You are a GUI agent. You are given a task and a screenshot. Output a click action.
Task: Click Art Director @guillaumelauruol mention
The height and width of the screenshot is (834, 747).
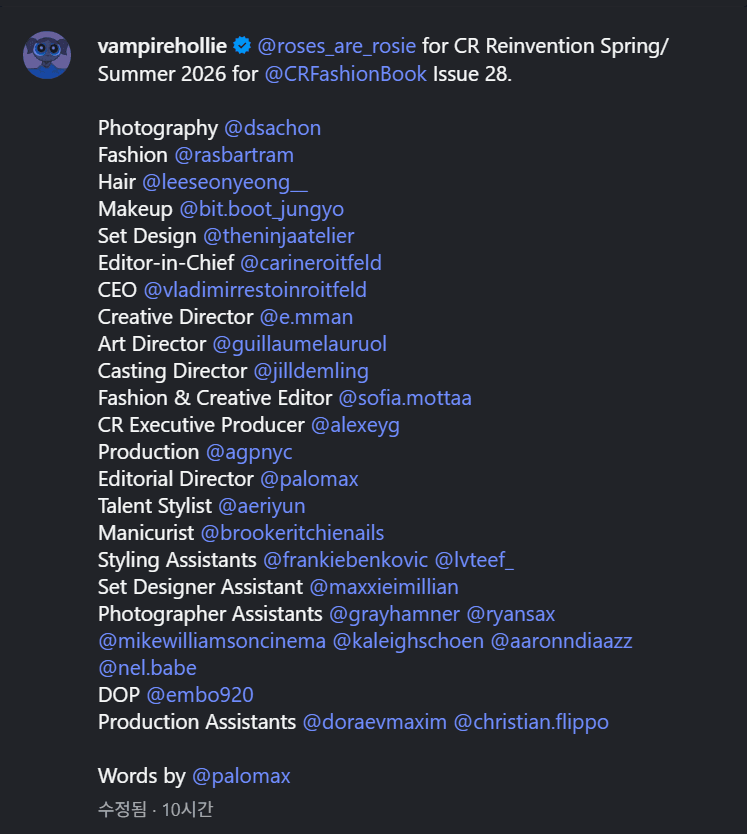(299, 344)
